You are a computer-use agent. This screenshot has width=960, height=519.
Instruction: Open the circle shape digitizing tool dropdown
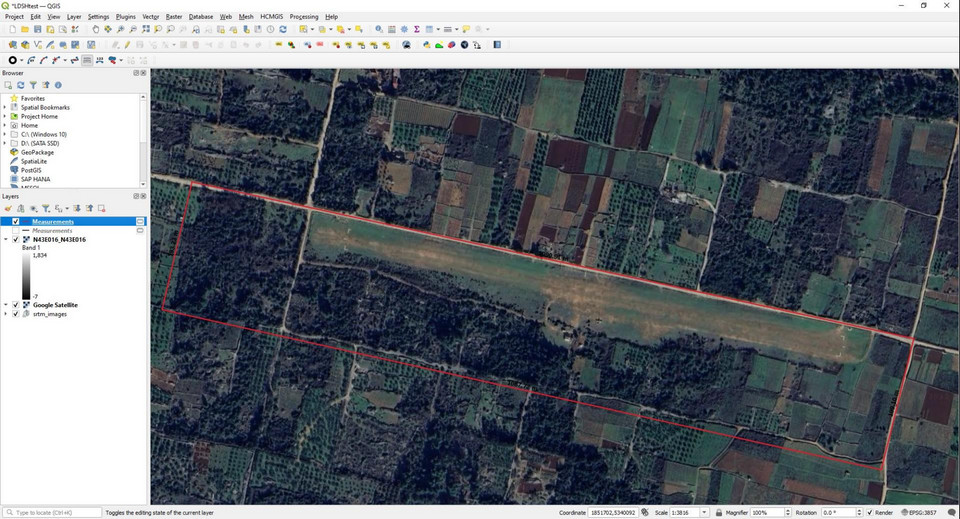[21, 61]
